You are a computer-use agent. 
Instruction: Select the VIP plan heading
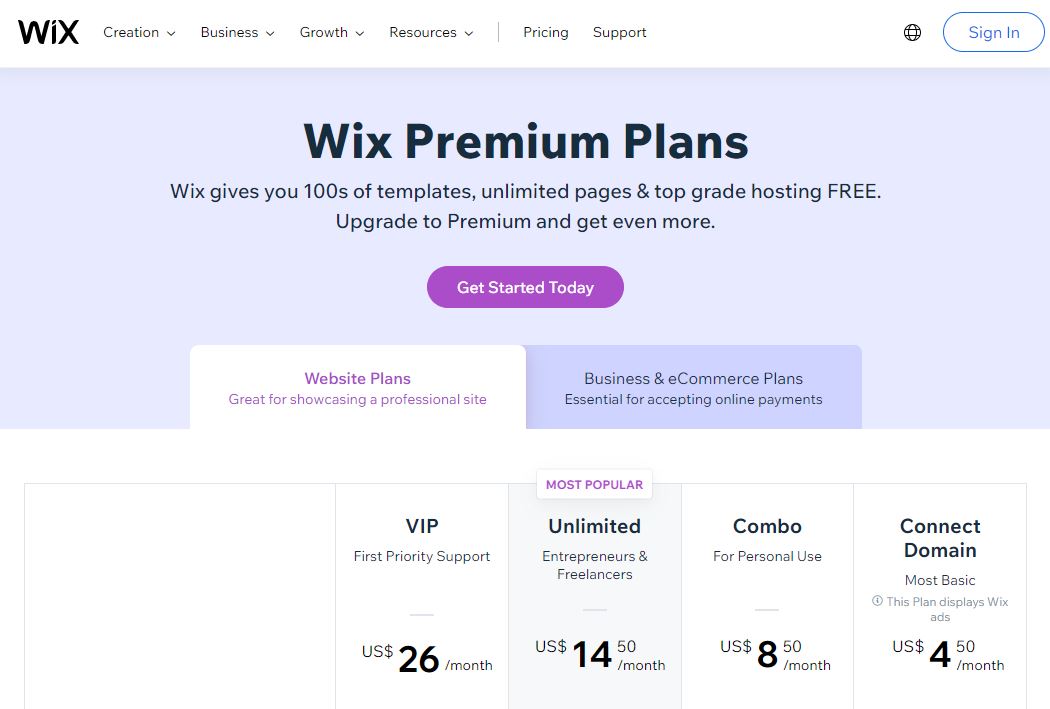click(x=422, y=526)
